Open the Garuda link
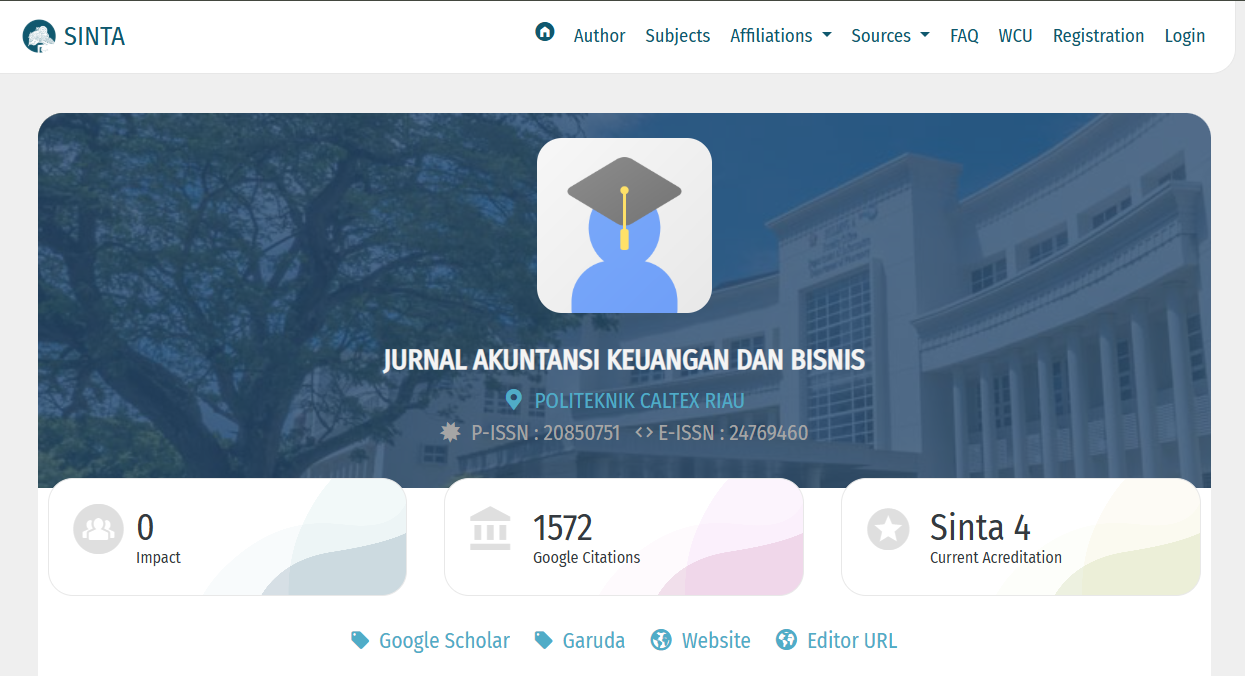This screenshot has width=1245, height=676. [594, 640]
